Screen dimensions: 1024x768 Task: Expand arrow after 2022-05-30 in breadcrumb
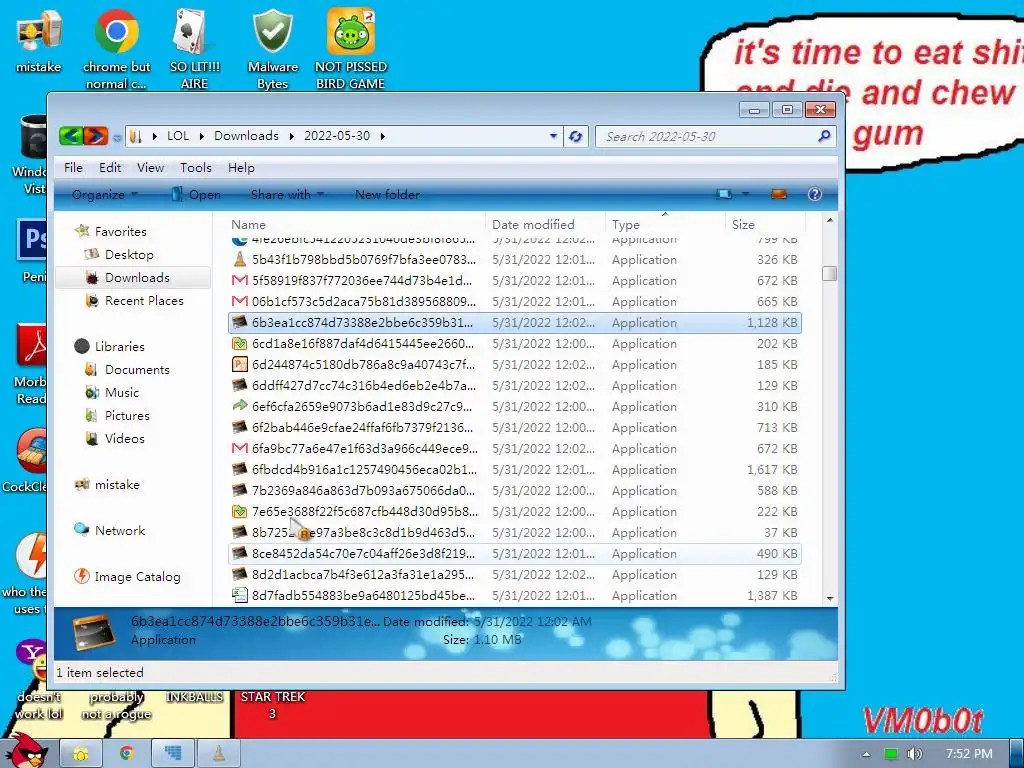[382, 136]
